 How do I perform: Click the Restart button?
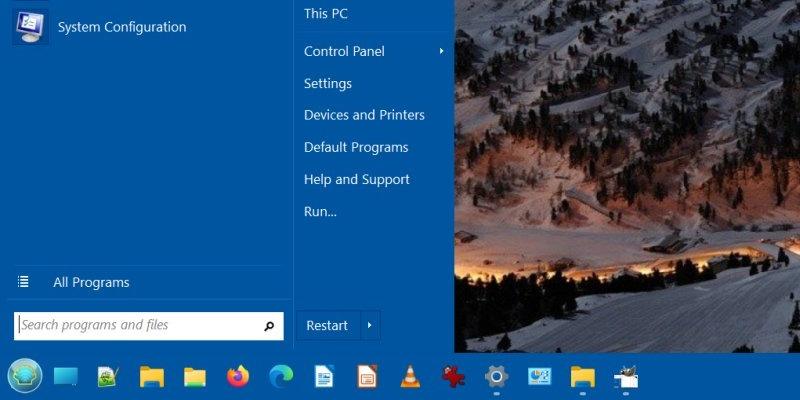pyautogui.click(x=327, y=326)
